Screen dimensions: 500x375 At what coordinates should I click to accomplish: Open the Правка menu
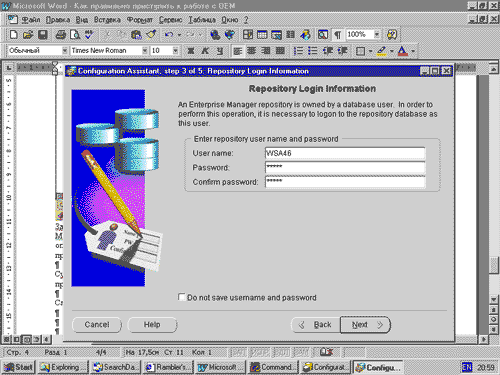(x=58, y=20)
